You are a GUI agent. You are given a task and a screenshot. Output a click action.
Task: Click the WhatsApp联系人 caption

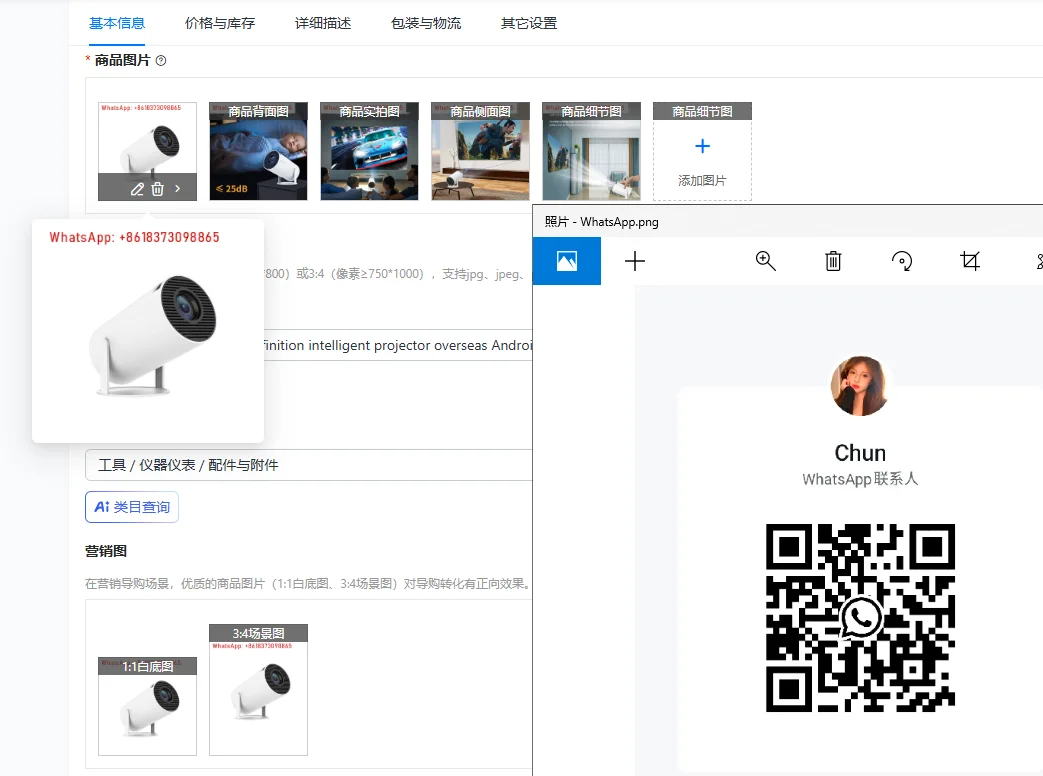tap(860, 479)
